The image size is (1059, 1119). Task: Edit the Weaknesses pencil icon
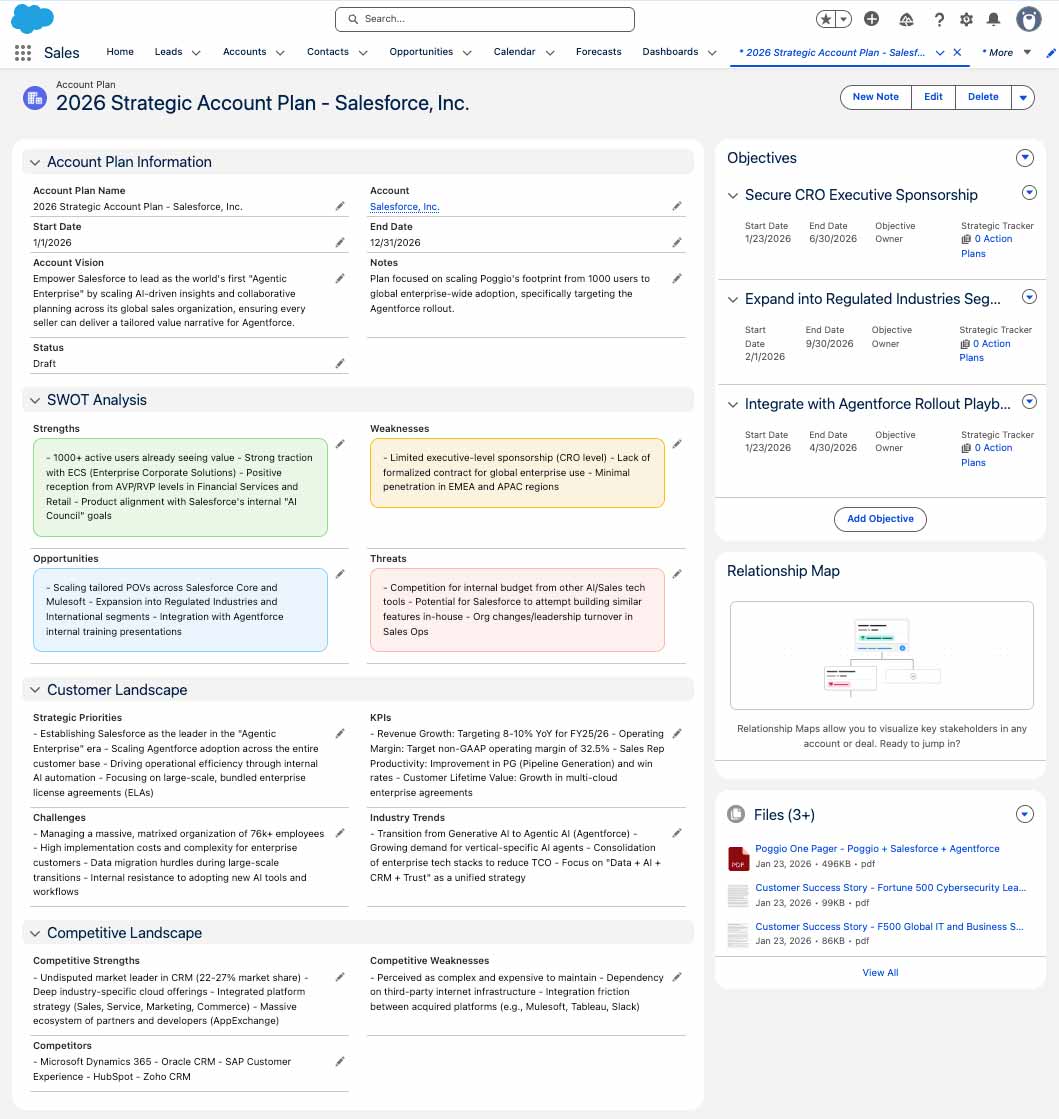(677, 444)
